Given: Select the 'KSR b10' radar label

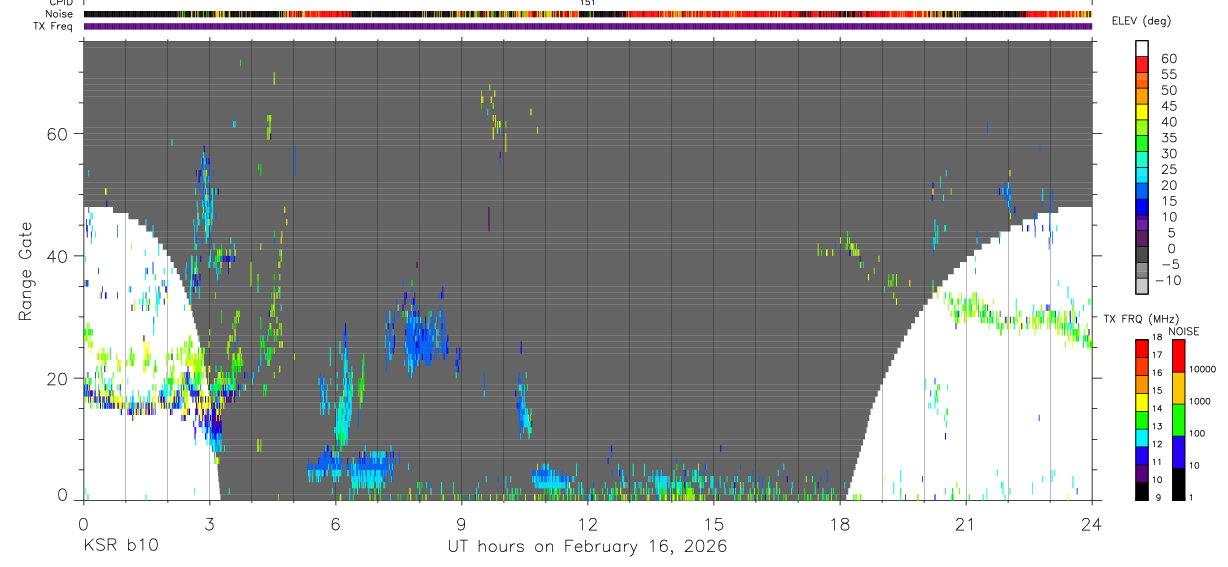Looking at the screenshot, I should (119, 546).
